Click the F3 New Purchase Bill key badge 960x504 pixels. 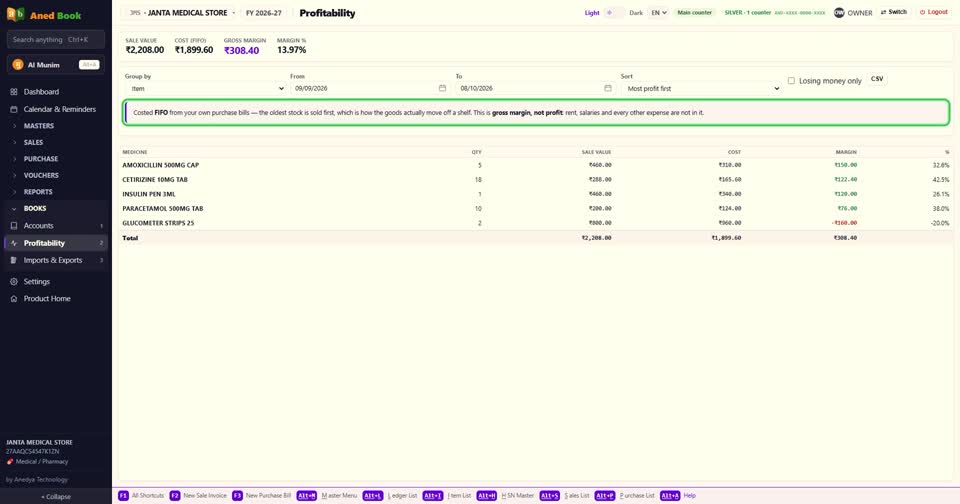pos(237,495)
